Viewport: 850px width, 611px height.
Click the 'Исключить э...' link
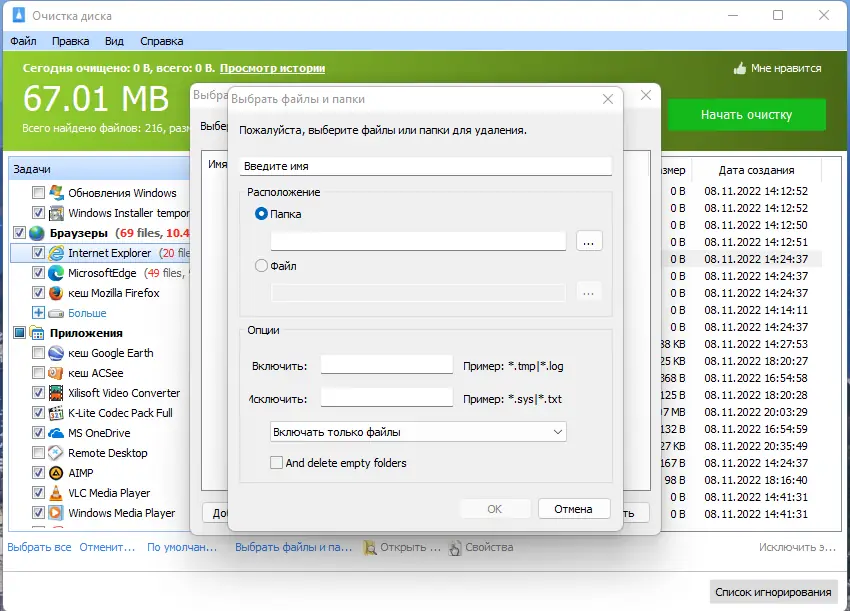[x=797, y=548]
